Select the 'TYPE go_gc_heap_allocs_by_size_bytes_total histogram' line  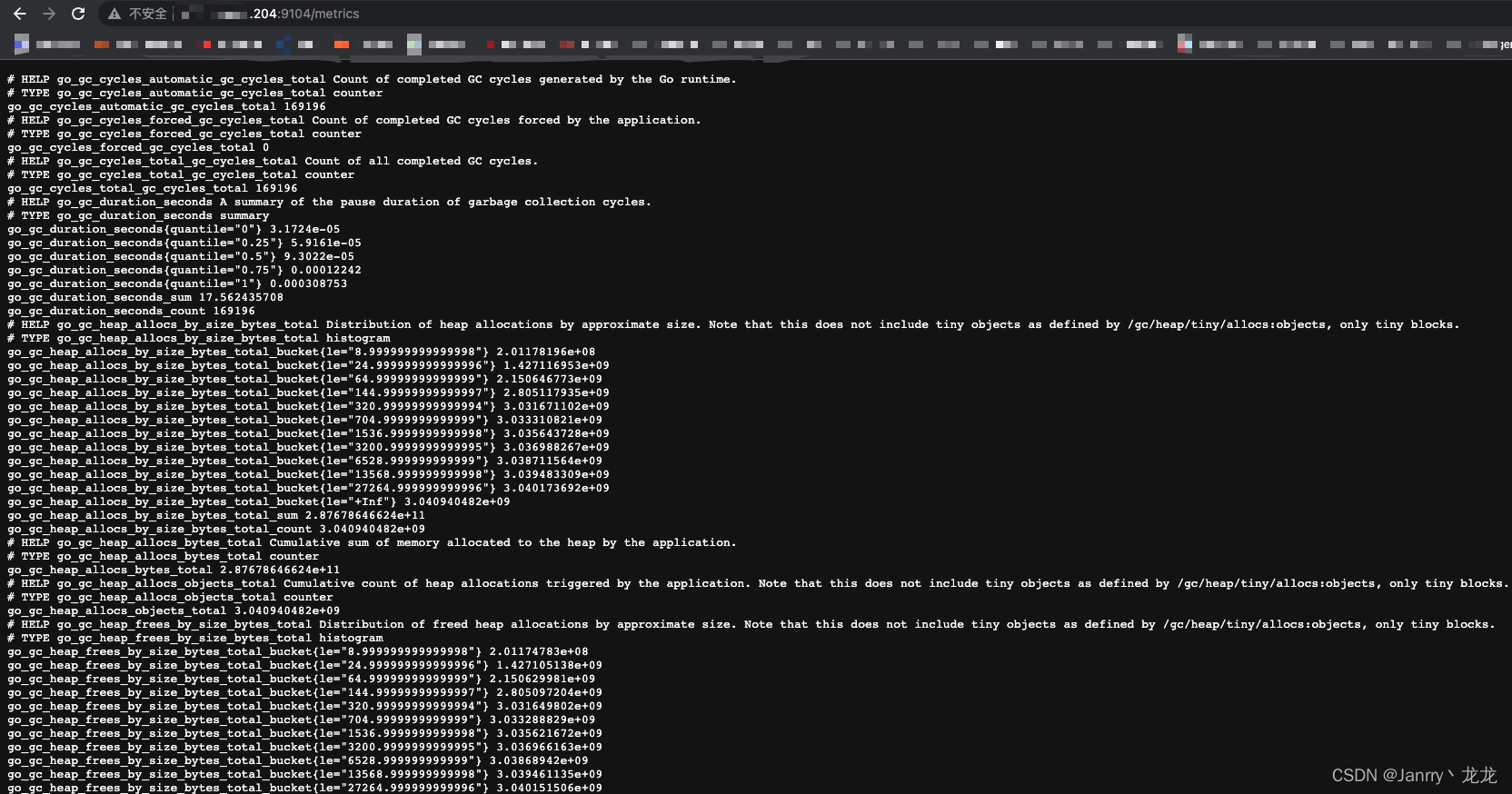(x=199, y=339)
